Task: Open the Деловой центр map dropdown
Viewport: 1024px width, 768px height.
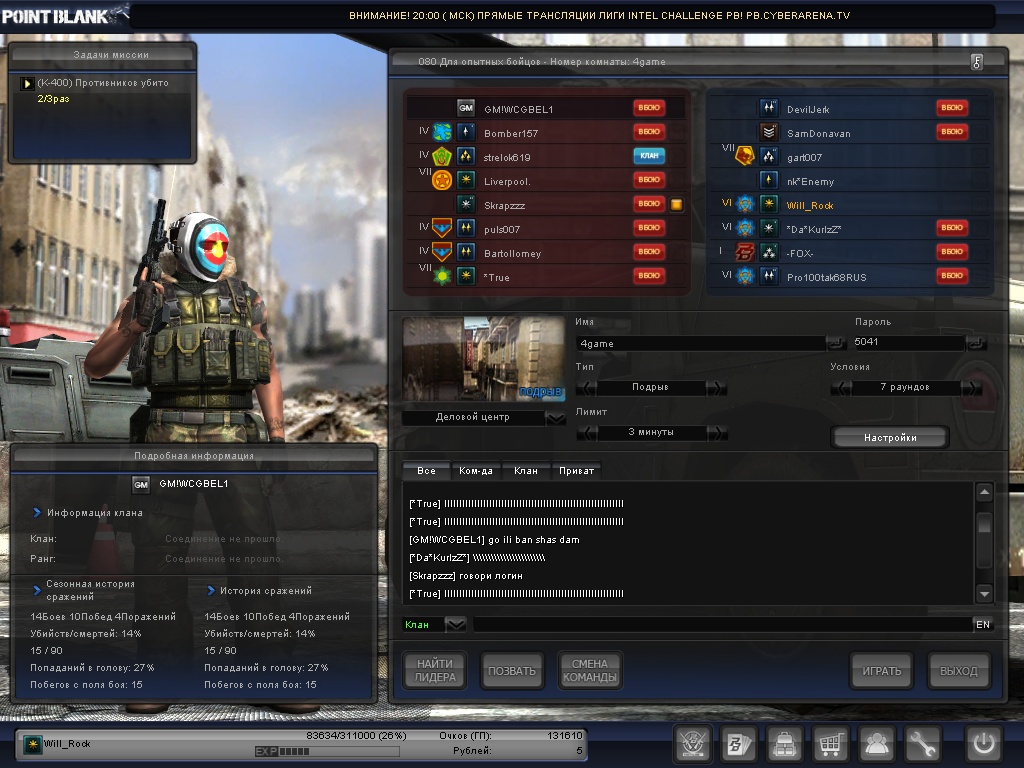Action: point(556,418)
